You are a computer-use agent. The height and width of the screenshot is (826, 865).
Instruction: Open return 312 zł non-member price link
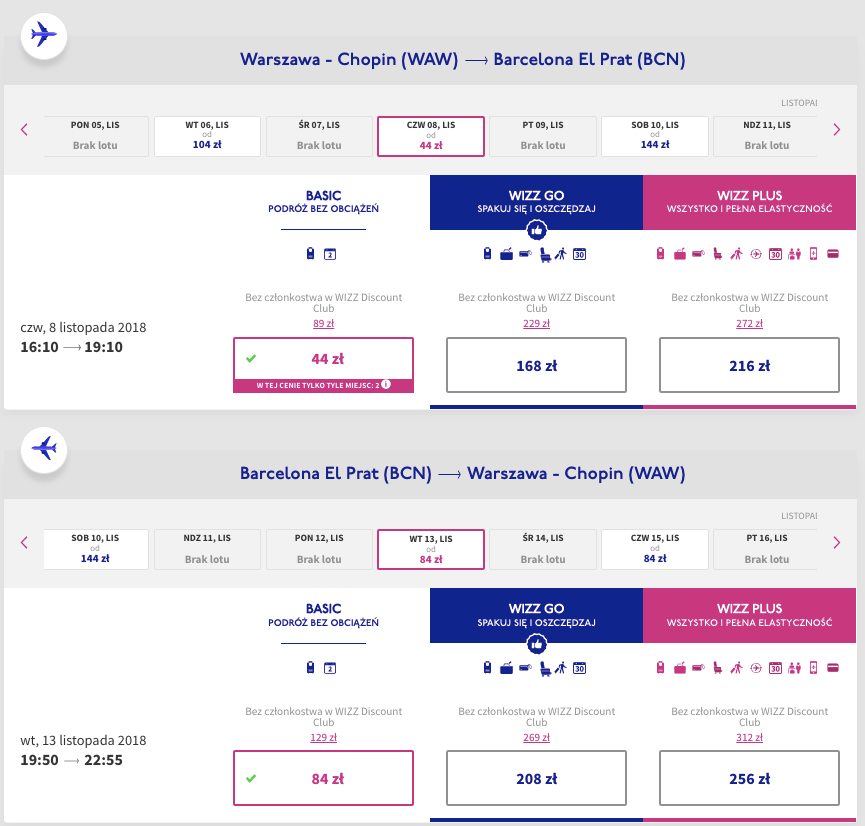point(749,737)
